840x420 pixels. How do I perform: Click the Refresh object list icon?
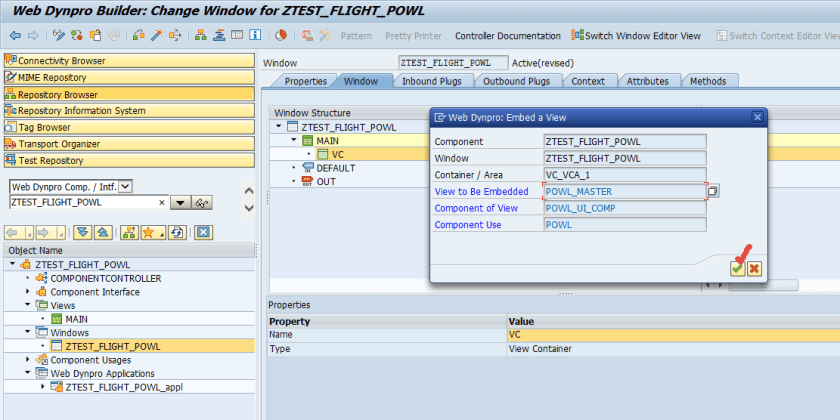coord(177,232)
